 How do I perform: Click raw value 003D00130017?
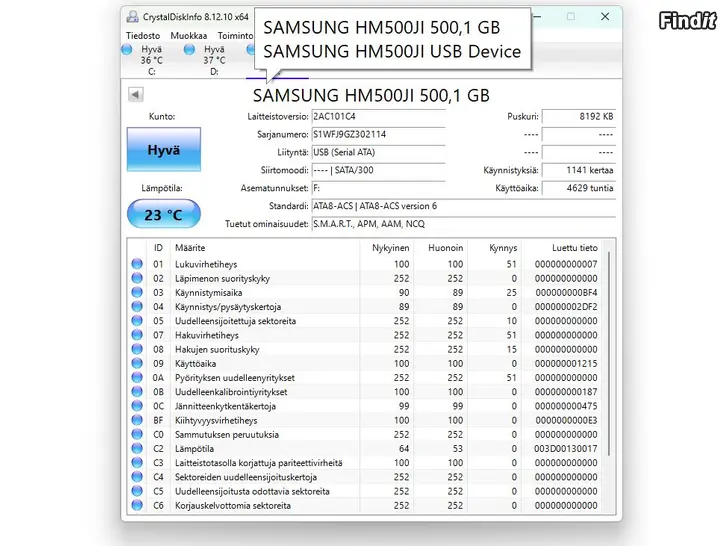[x=566, y=448]
